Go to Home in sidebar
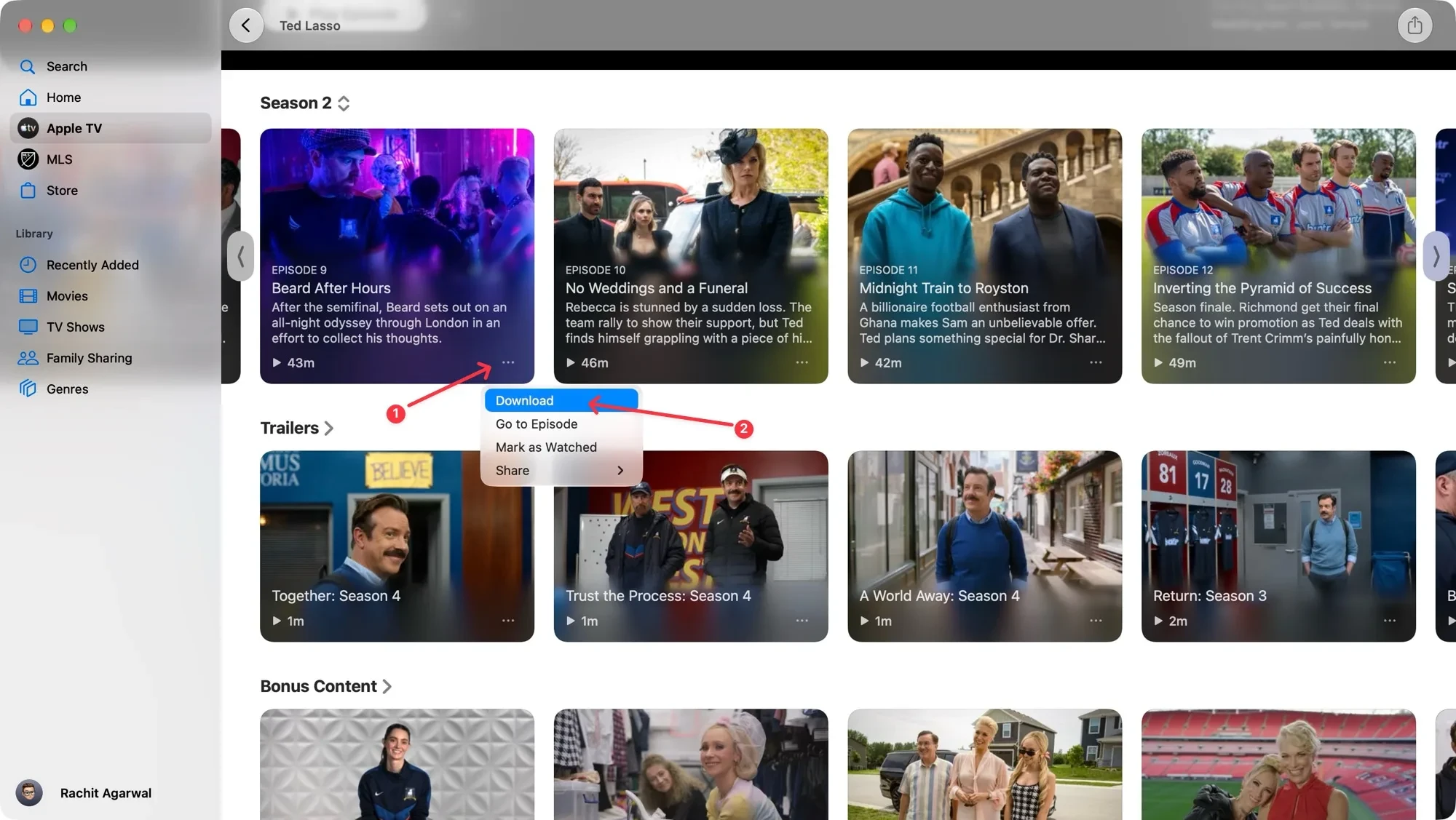 (111, 97)
